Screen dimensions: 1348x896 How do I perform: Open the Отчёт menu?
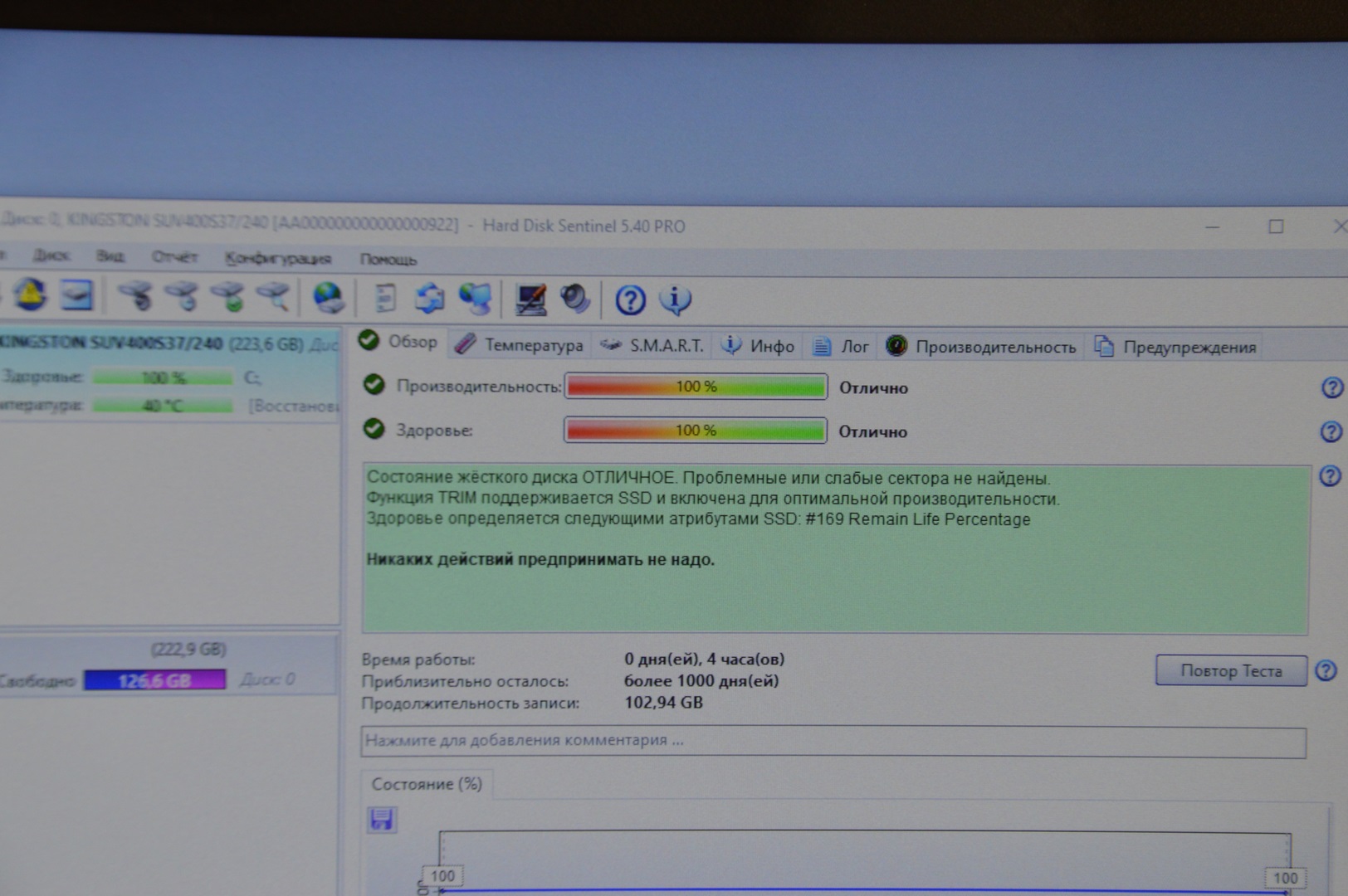174,256
